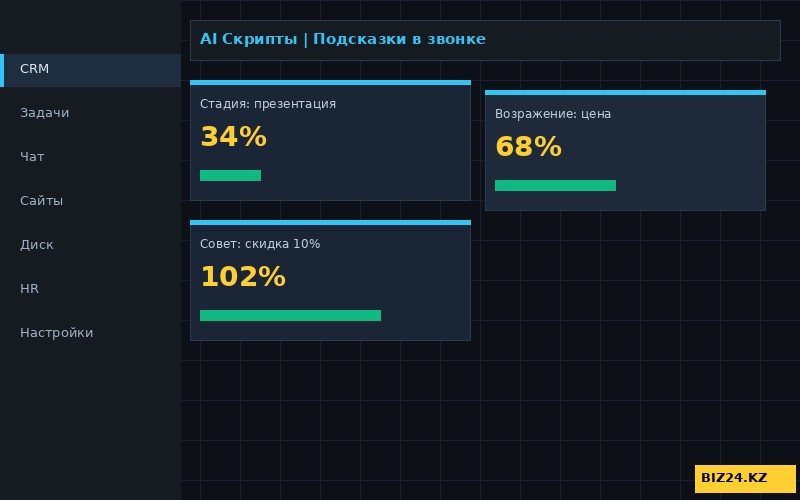Image resolution: width=800 pixels, height=500 pixels.
Task: Click the progress bar under 68%
Action: (555, 185)
